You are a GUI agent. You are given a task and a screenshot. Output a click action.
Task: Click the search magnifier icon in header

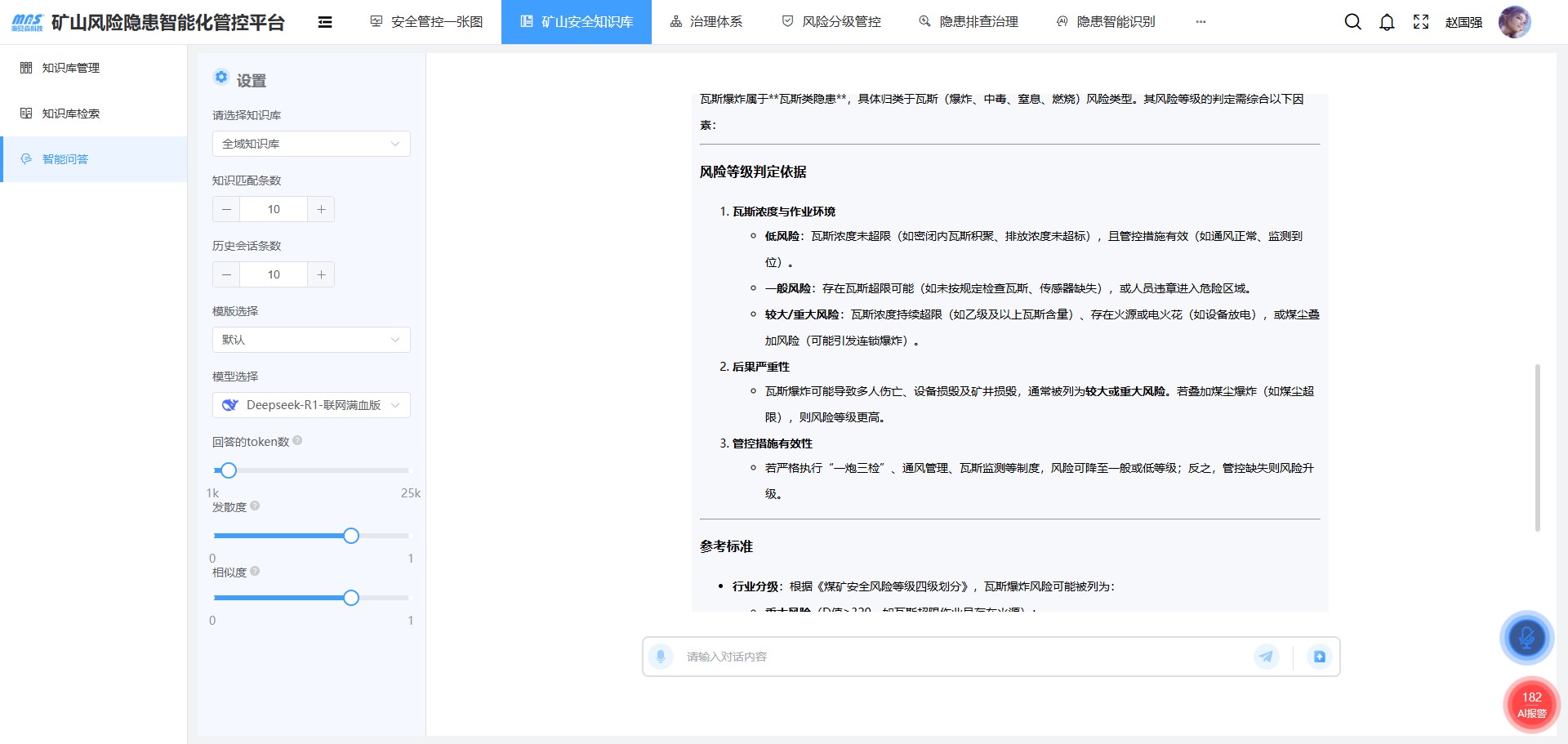coord(1352,22)
